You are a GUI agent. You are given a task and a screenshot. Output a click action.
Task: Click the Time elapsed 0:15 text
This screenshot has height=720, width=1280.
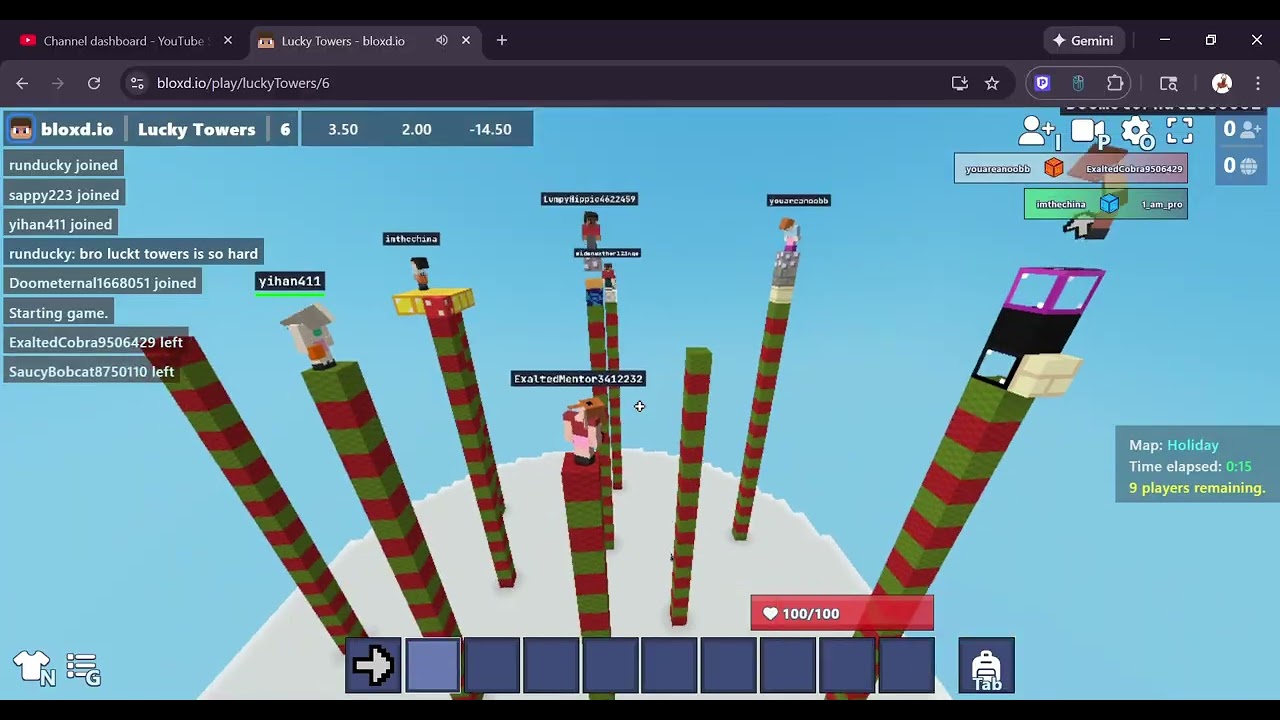click(1190, 466)
